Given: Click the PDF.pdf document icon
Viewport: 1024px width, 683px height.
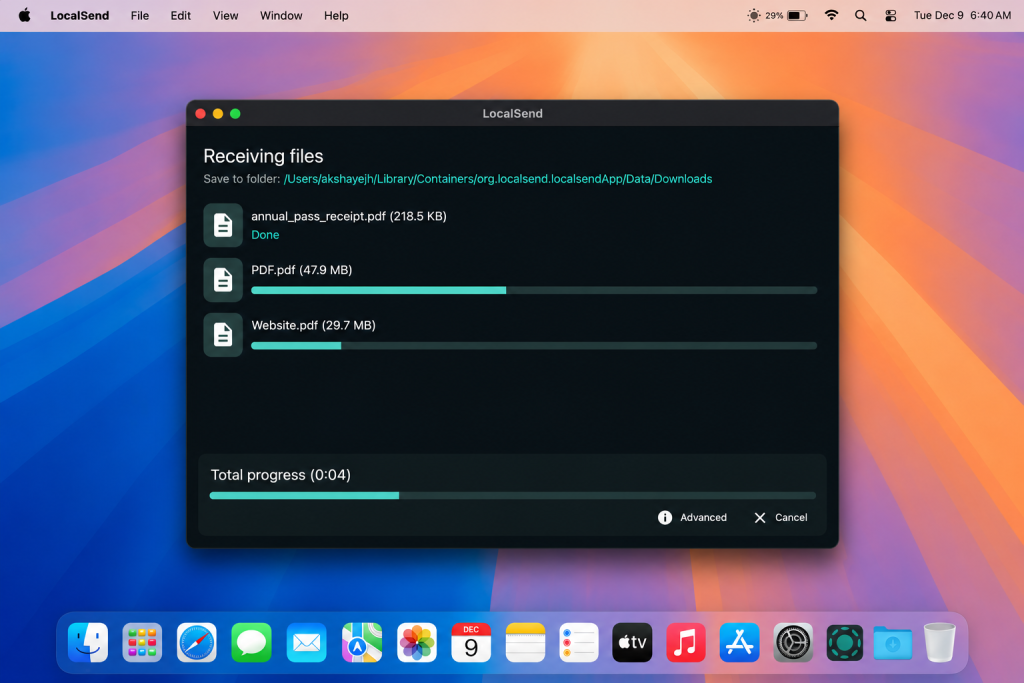Looking at the screenshot, I should tap(223, 280).
